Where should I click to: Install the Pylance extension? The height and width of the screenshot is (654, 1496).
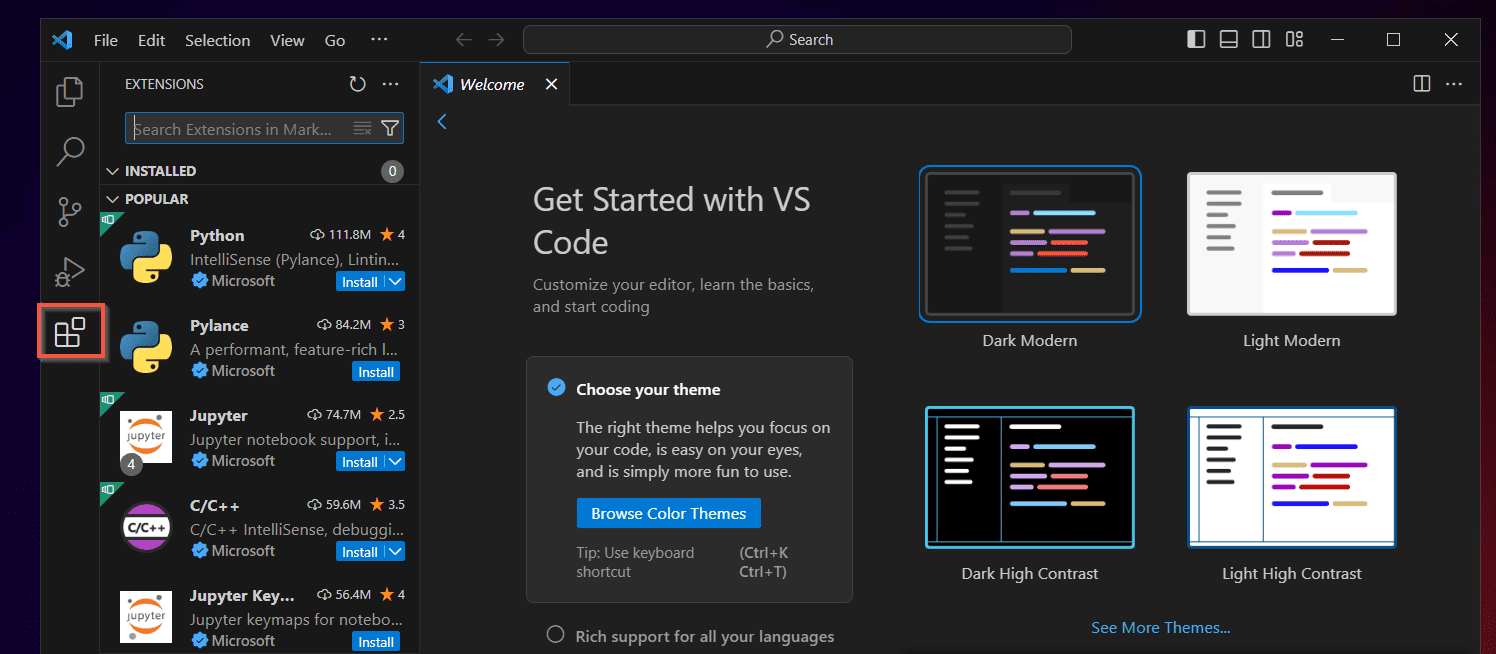point(376,372)
